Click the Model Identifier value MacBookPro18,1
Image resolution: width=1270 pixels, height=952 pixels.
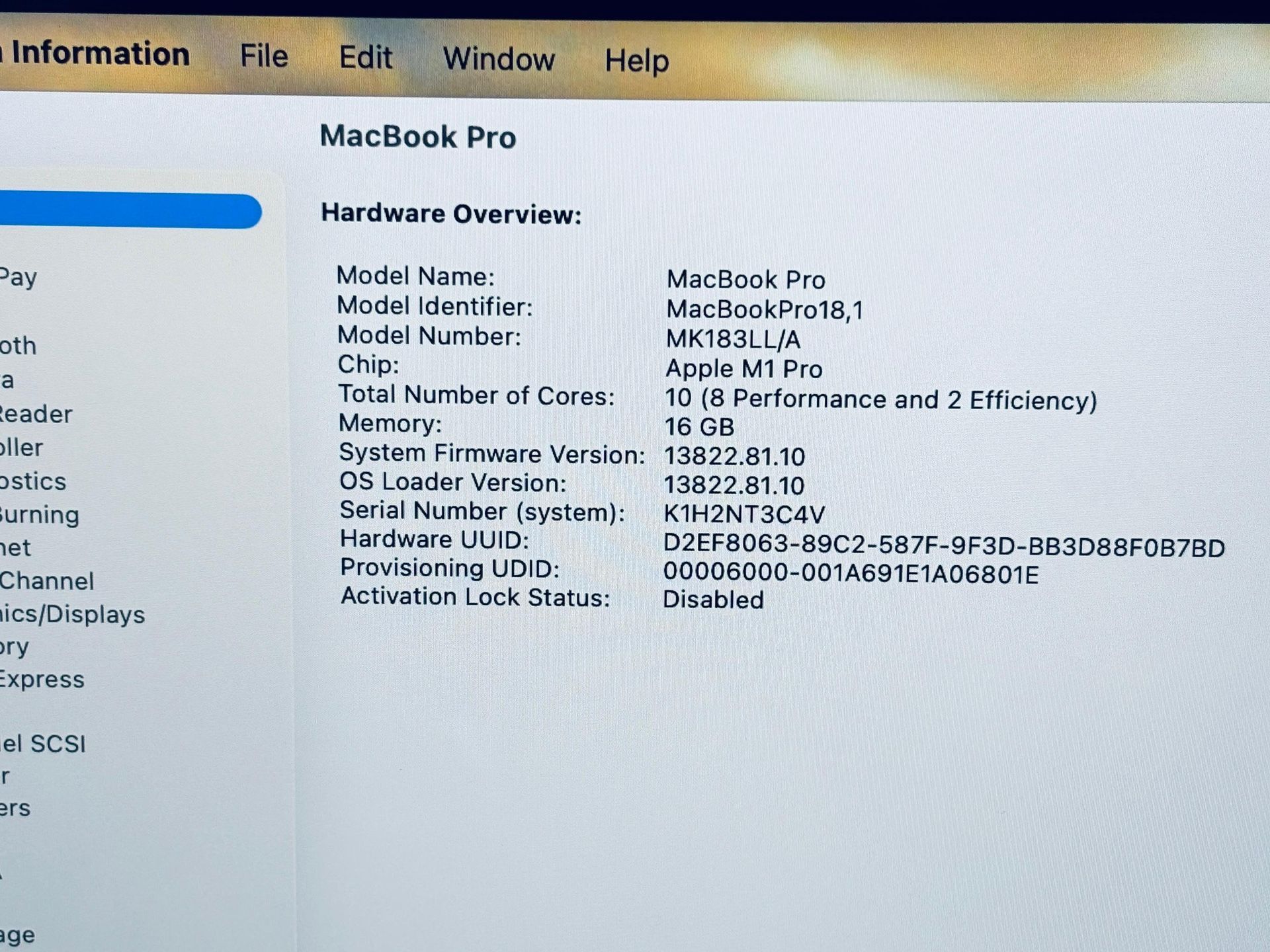[765, 309]
